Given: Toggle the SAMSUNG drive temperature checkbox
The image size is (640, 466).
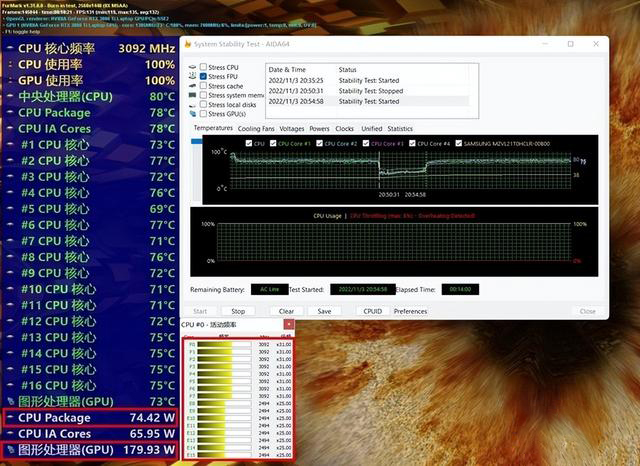Looking at the screenshot, I should 459,144.
